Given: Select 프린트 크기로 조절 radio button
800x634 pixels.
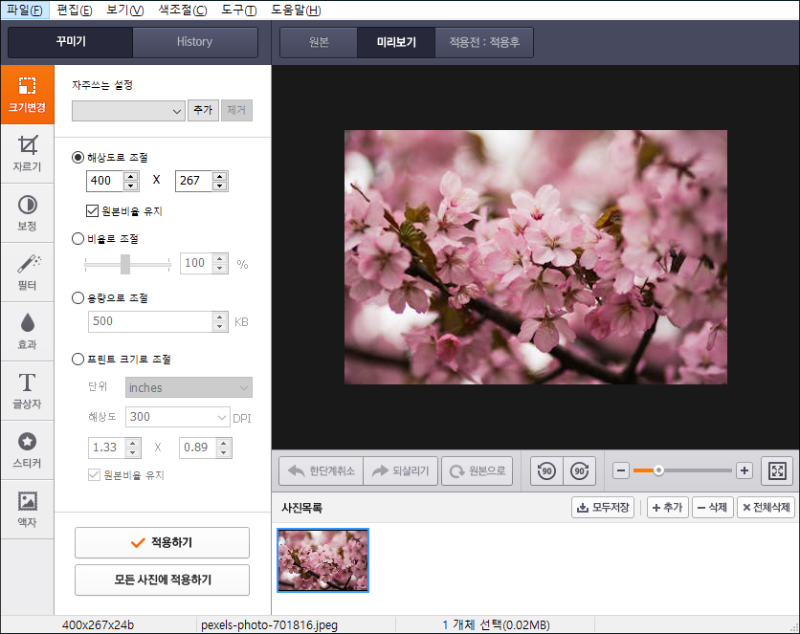Looking at the screenshot, I should click(78, 359).
